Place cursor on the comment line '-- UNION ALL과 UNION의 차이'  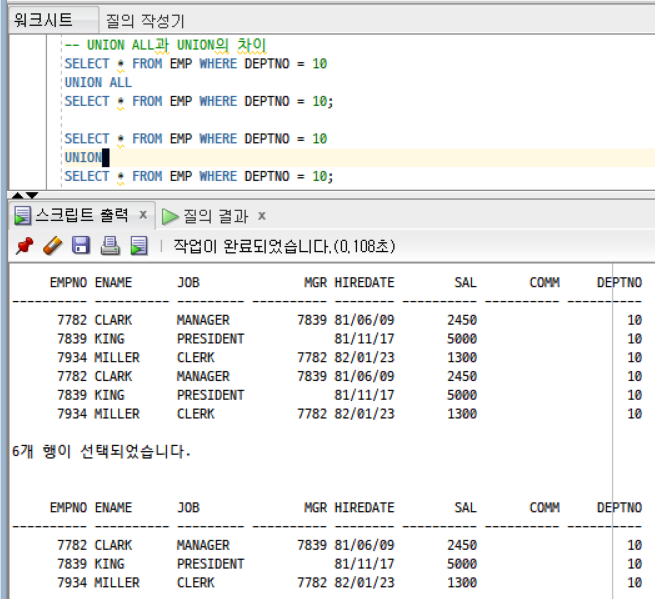click(165, 45)
